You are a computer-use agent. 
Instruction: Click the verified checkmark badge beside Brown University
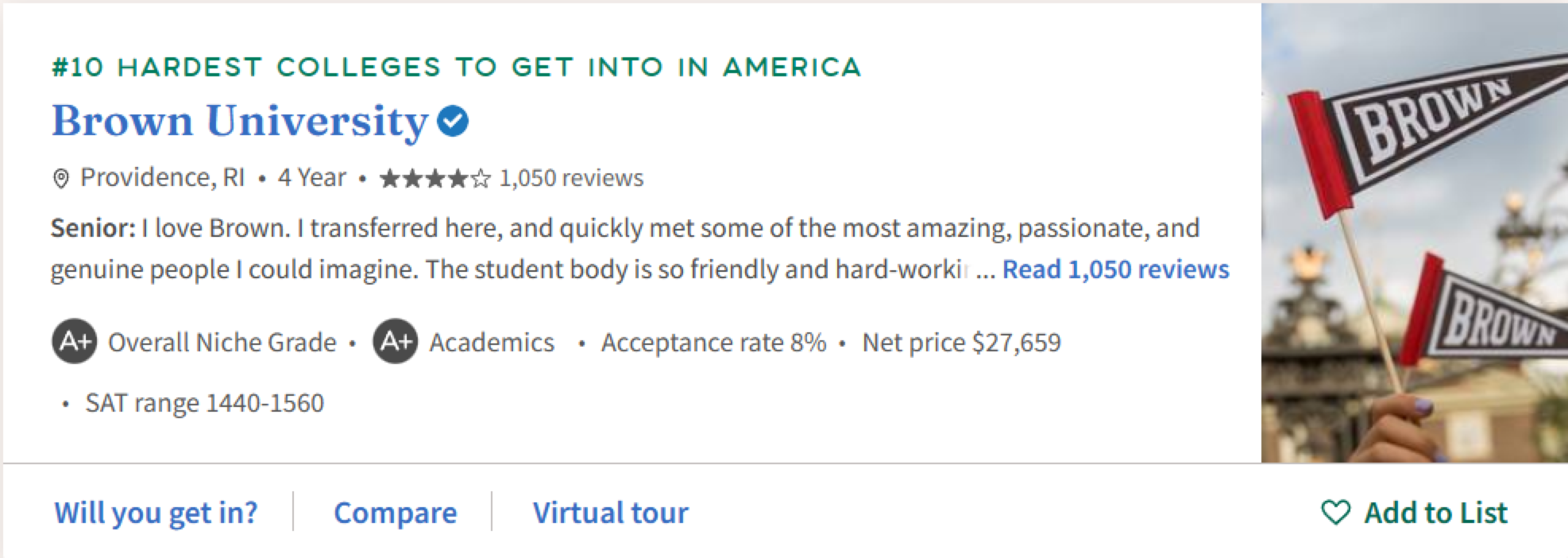pos(453,122)
